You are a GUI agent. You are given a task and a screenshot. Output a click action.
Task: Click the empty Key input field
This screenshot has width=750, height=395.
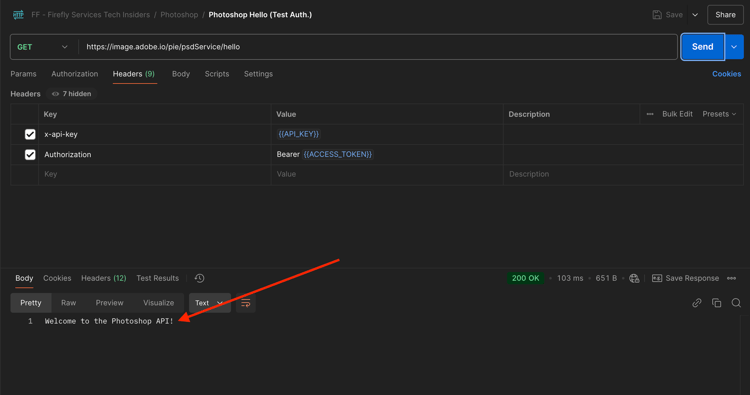pyautogui.click(x=154, y=175)
